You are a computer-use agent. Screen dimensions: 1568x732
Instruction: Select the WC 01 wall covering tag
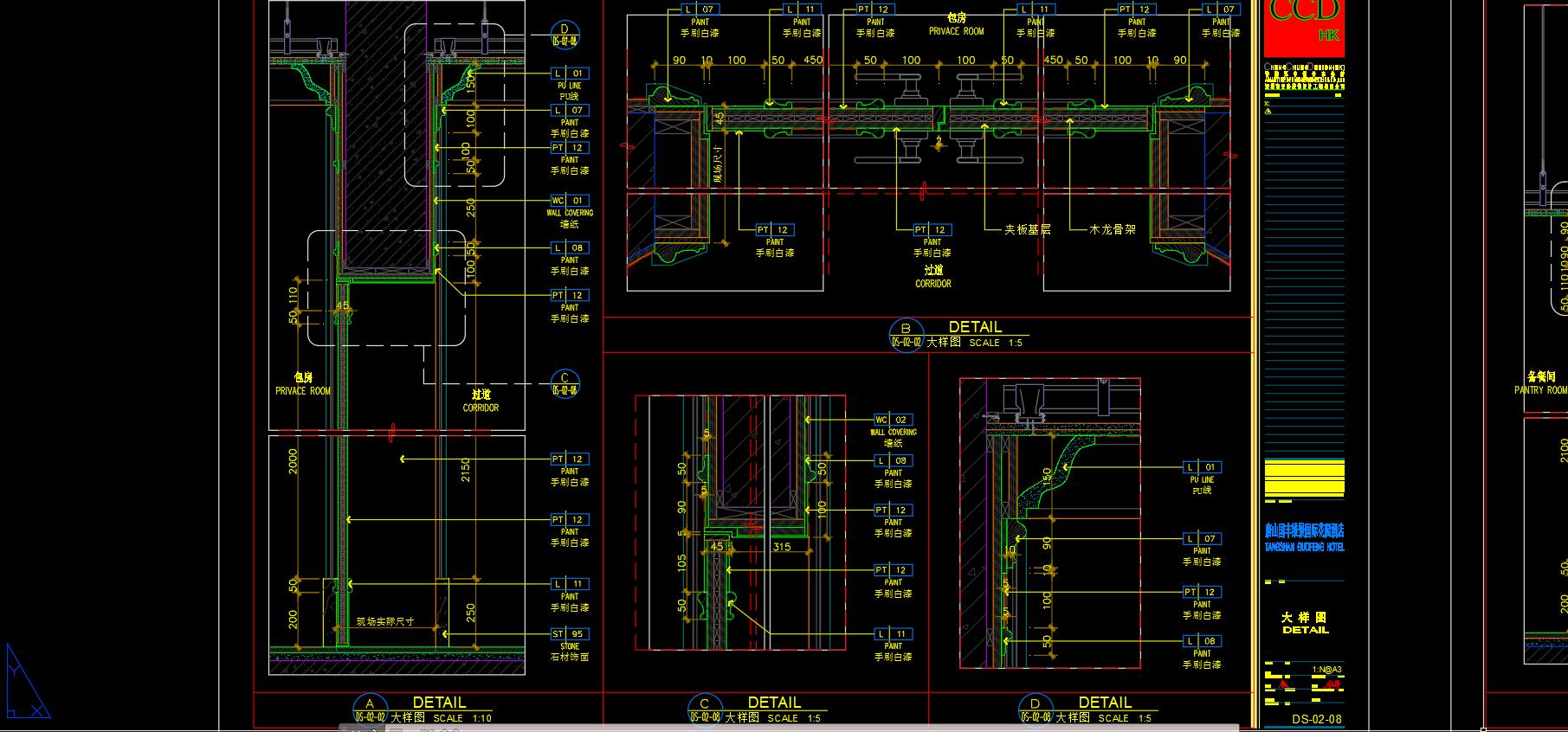click(x=570, y=201)
